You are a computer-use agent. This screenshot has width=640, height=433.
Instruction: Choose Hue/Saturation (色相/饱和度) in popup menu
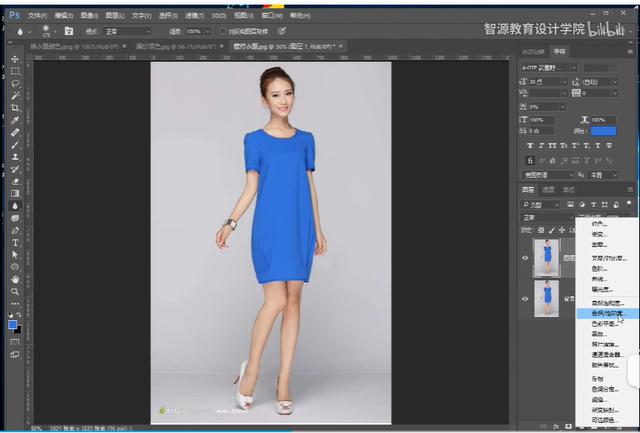click(x=607, y=313)
